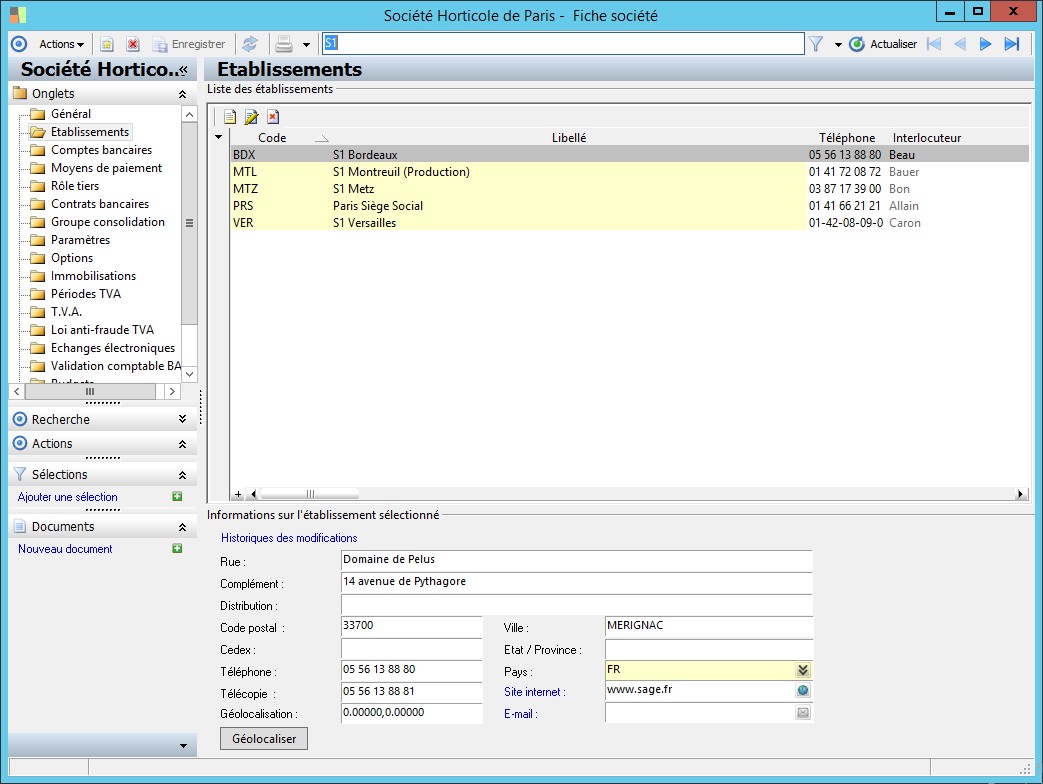This screenshot has height=784, width=1043.
Task: Go to the next record with the arrow
Action: click(985, 44)
